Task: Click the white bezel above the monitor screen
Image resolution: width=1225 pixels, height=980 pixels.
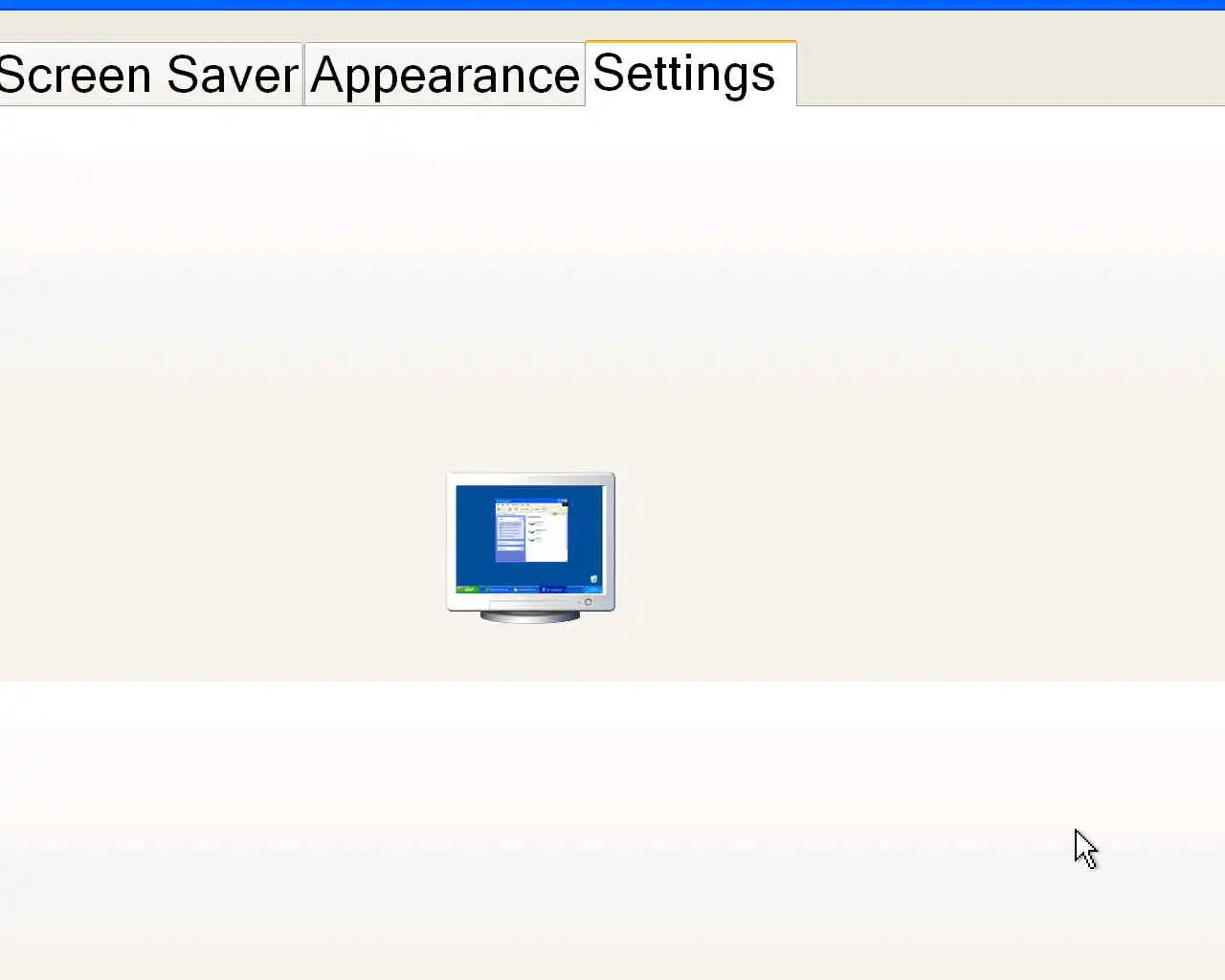Action: pos(531,479)
